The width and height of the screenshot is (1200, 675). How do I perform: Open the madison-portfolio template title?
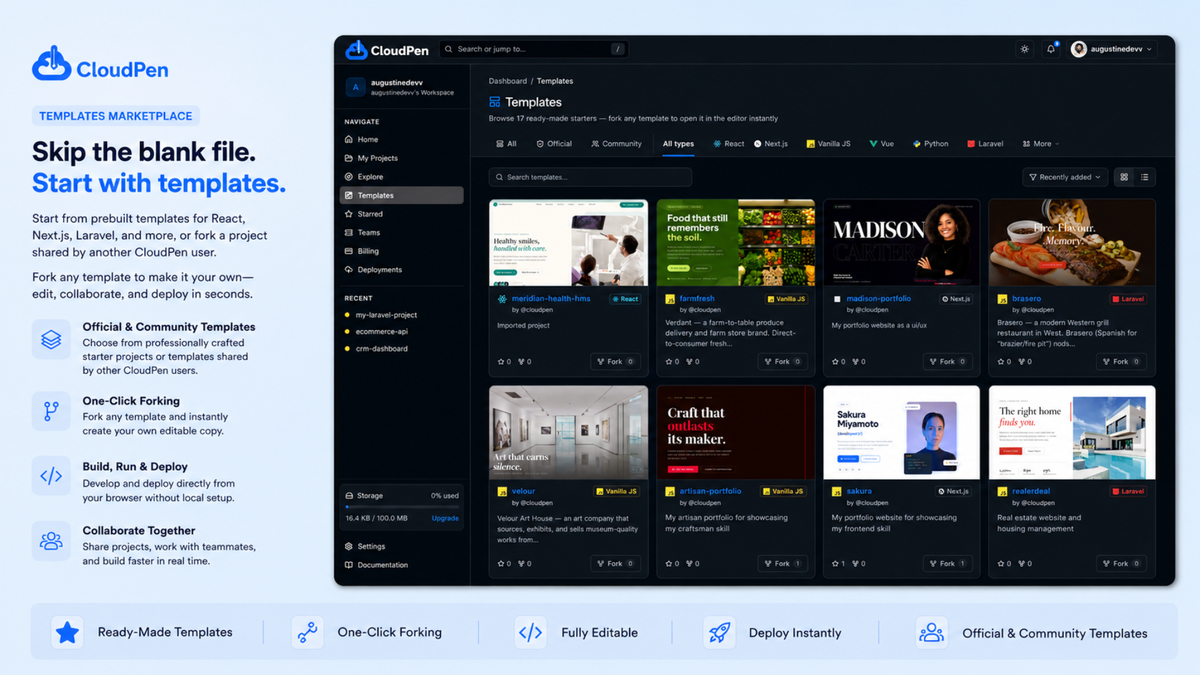880,299
